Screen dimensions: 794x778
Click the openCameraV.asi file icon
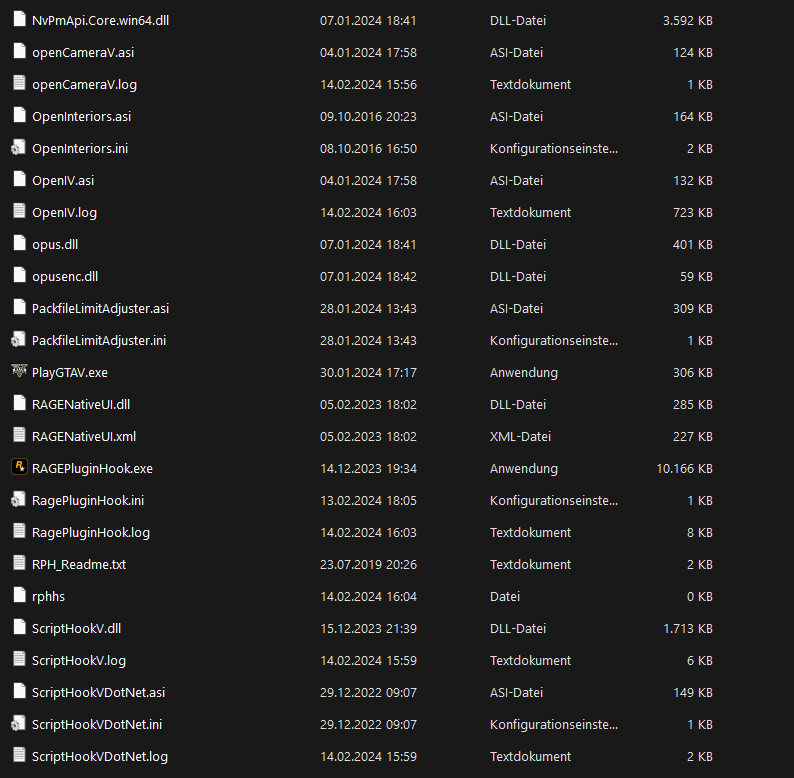(19, 51)
